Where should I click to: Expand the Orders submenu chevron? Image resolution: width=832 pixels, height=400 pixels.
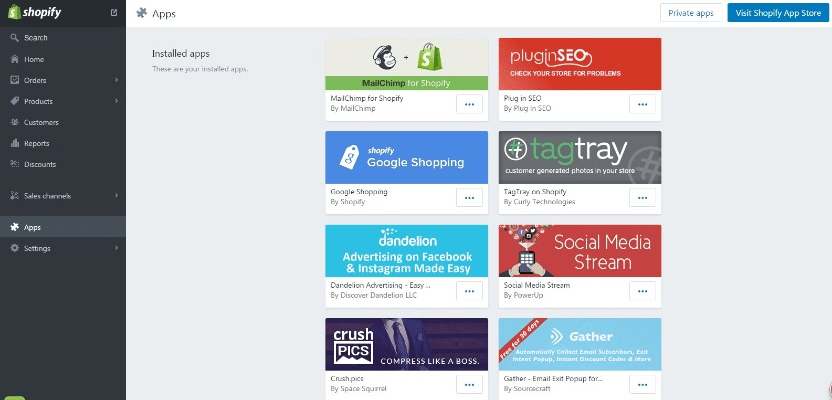point(116,80)
